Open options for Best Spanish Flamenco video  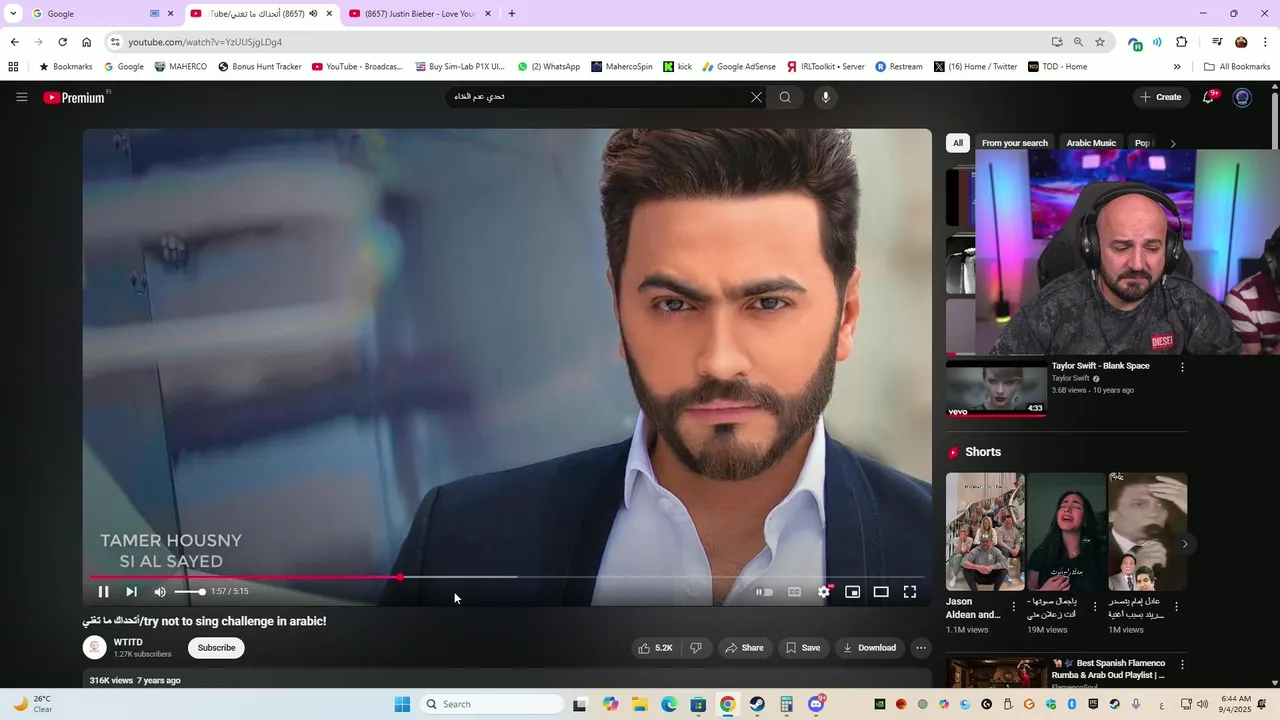click(1182, 665)
